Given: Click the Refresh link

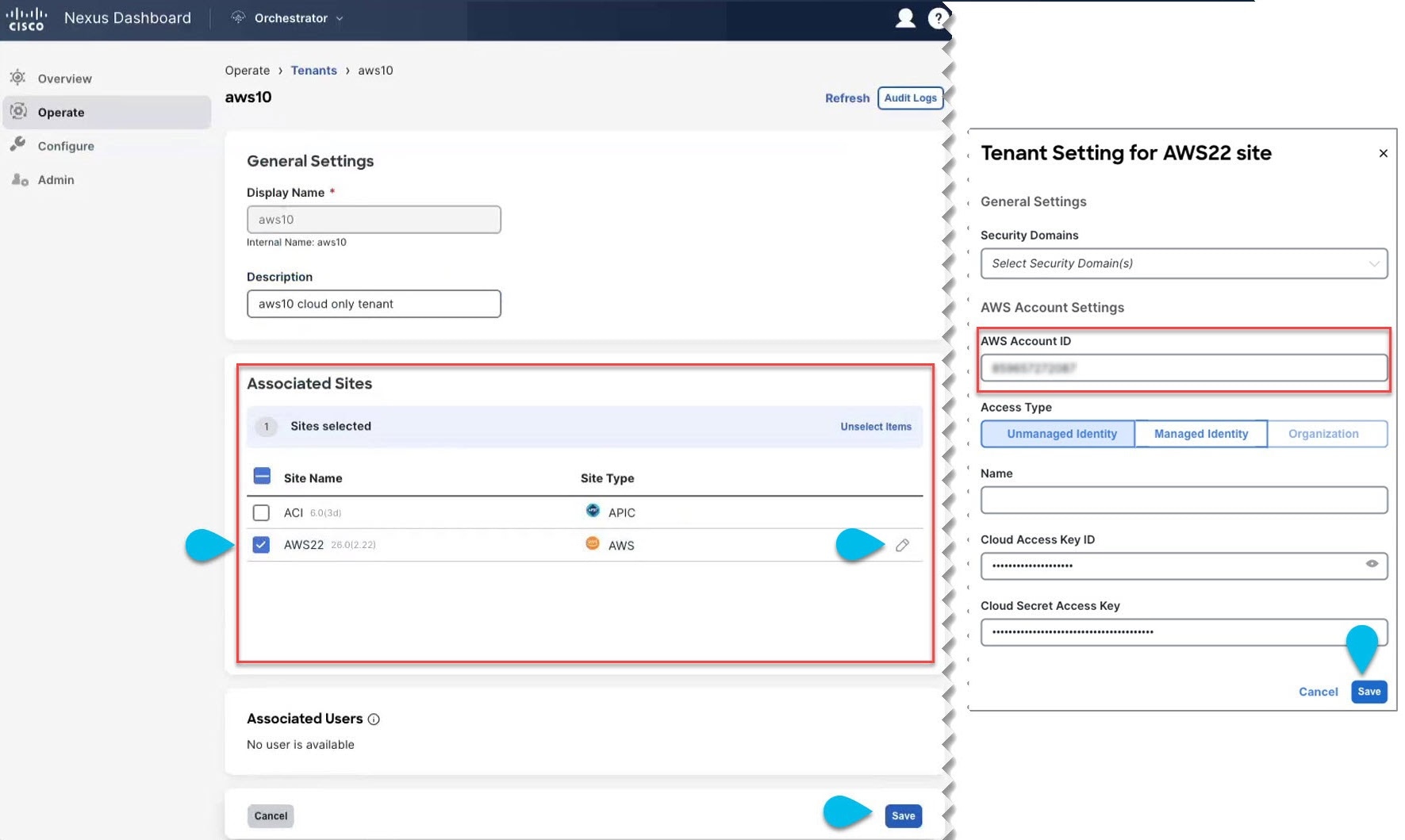Looking at the screenshot, I should [847, 98].
